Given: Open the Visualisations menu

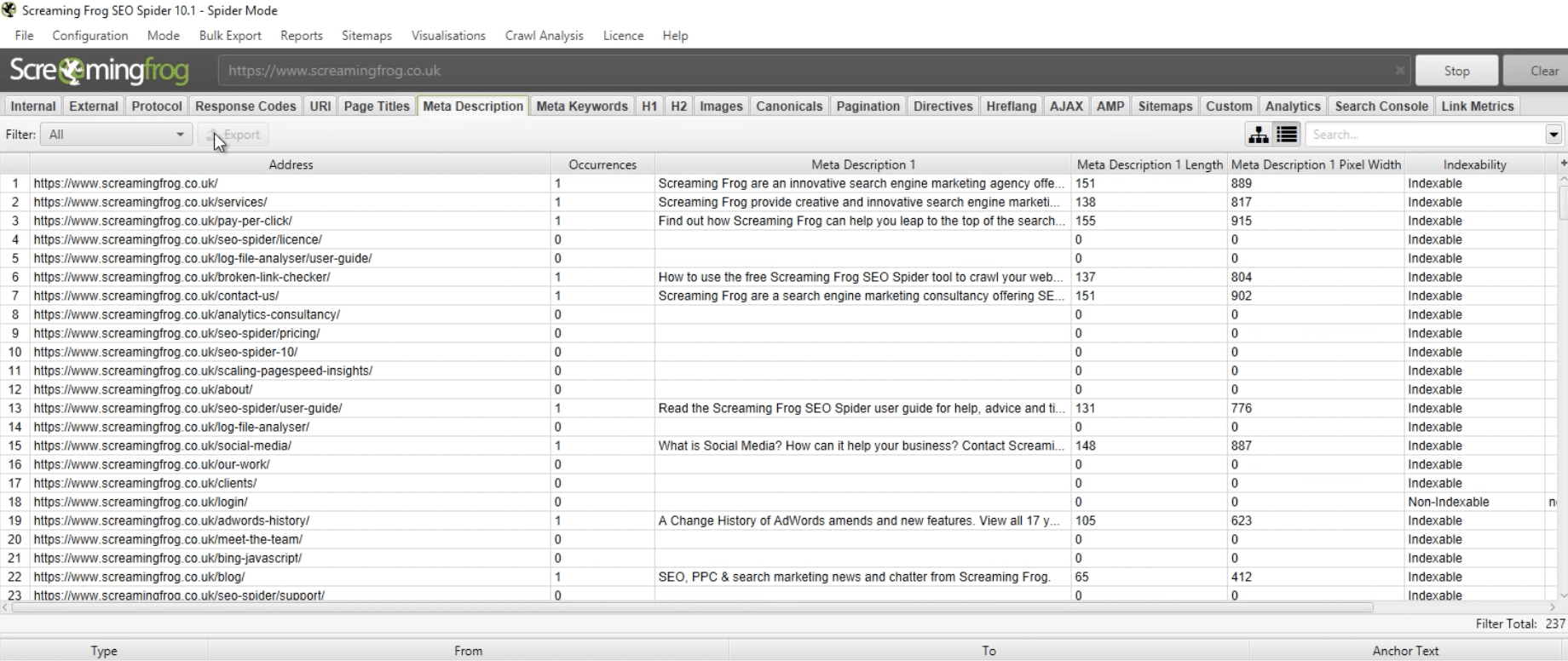Looking at the screenshot, I should tap(448, 36).
